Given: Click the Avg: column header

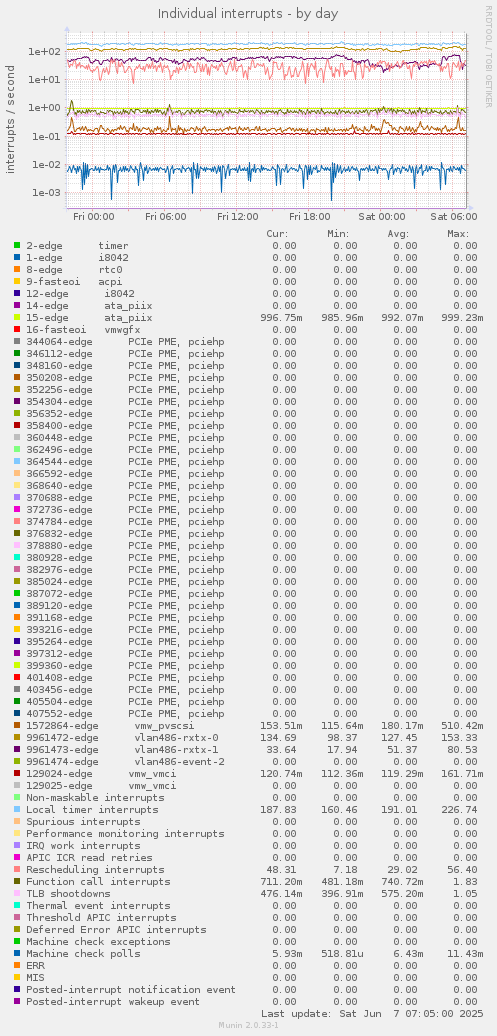Looking at the screenshot, I should [x=398, y=233].
